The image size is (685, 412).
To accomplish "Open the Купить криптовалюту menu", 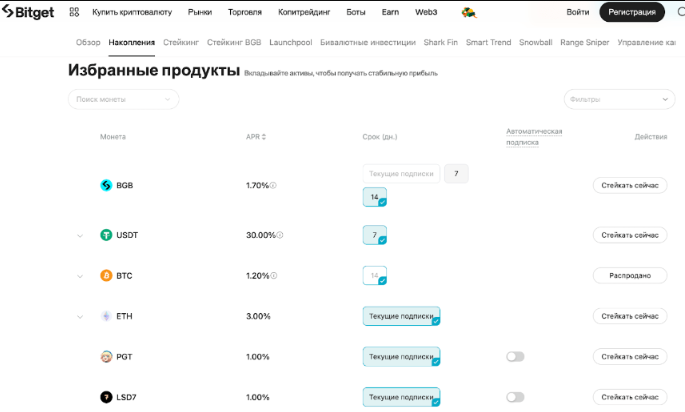I will (x=132, y=12).
